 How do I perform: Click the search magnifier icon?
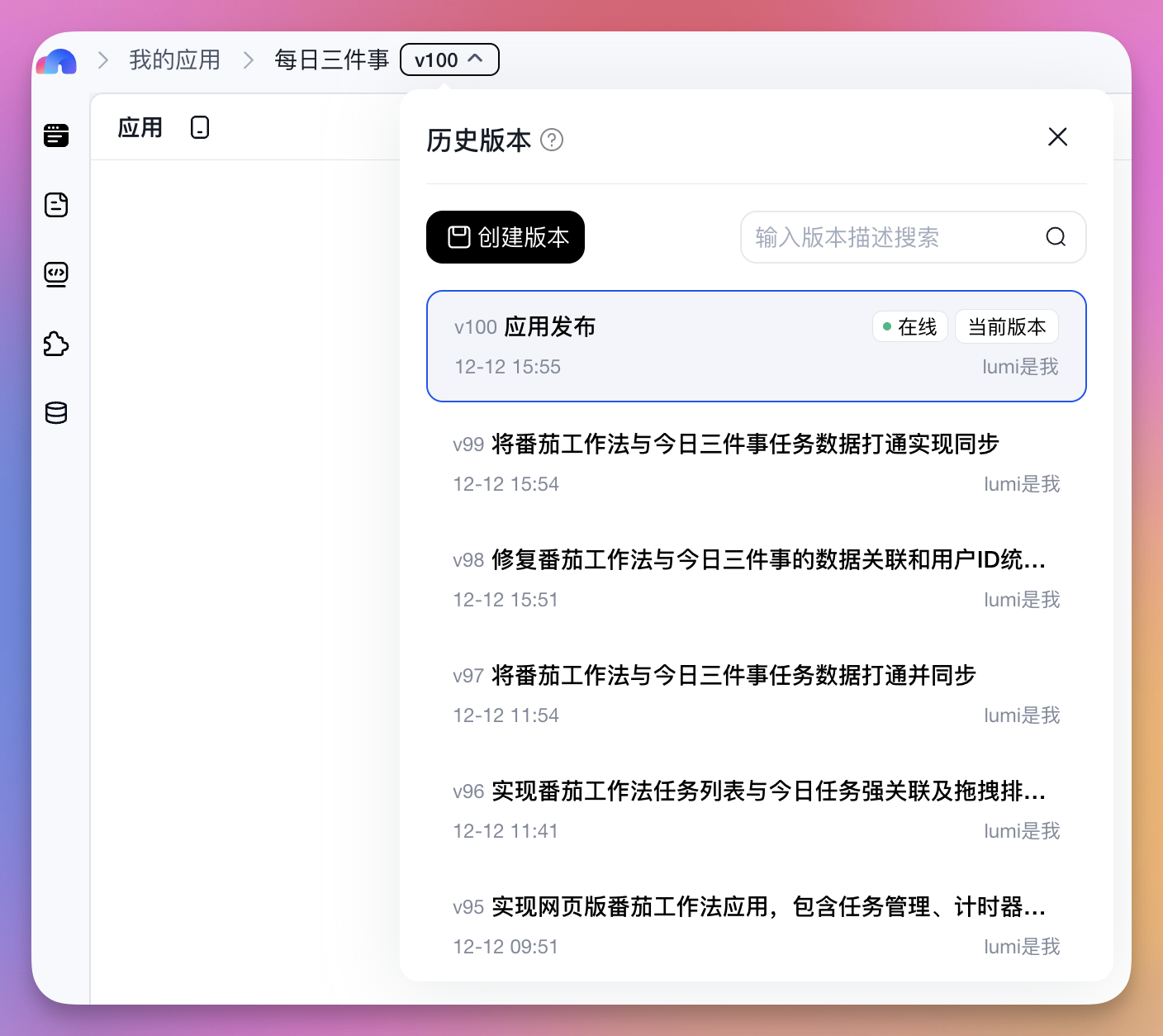(x=1056, y=238)
